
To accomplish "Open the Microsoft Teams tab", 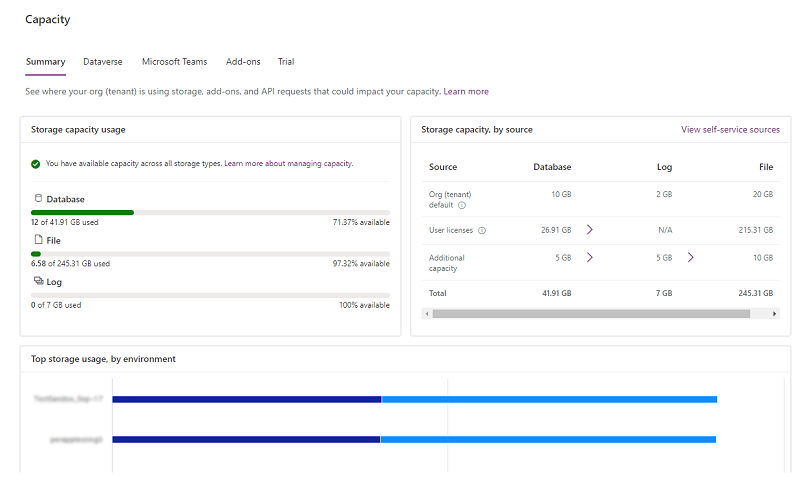I will (174, 62).
